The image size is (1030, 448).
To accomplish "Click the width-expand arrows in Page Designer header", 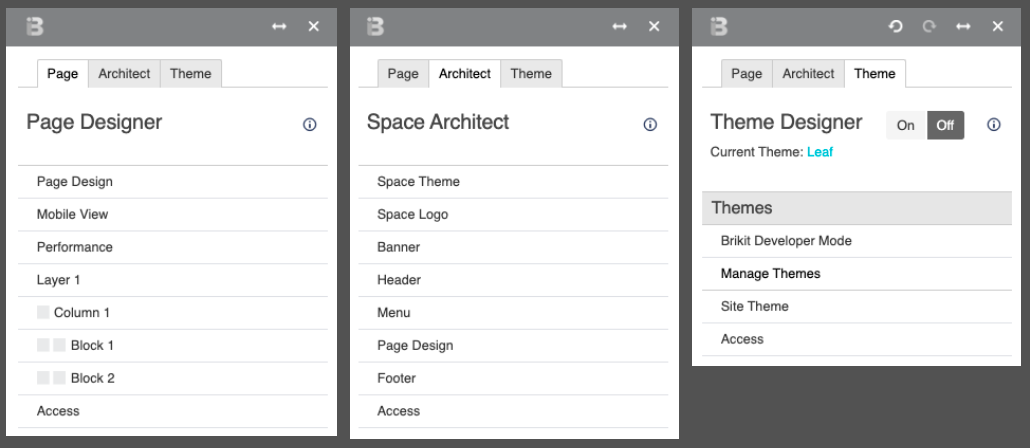I will point(279,26).
